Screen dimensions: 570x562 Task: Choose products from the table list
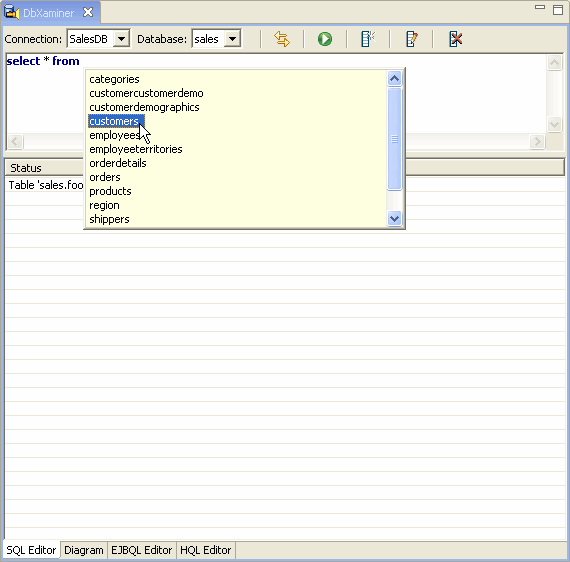110,191
